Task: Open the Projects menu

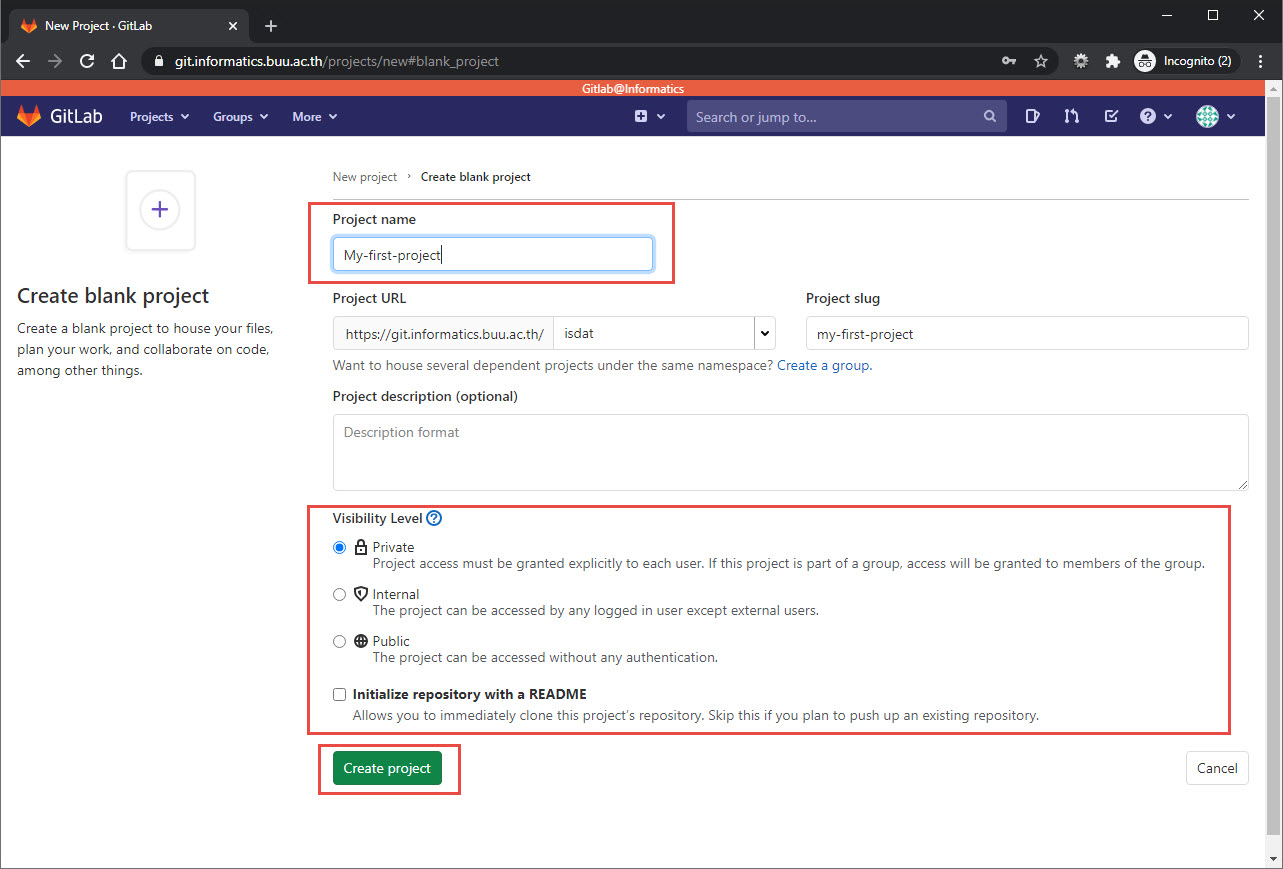Action: coord(159,117)
